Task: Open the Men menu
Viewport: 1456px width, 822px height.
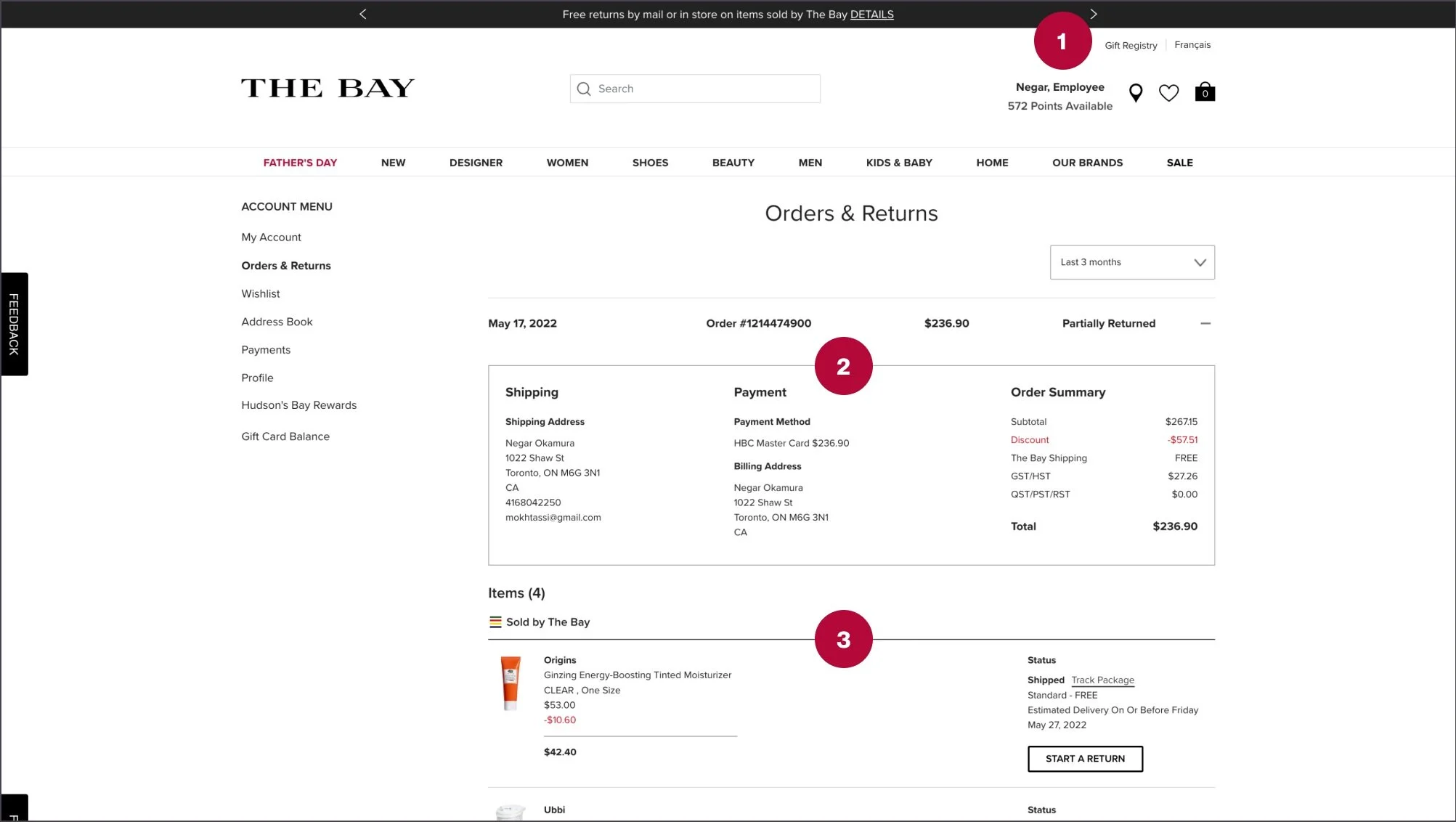Action: 810,163
